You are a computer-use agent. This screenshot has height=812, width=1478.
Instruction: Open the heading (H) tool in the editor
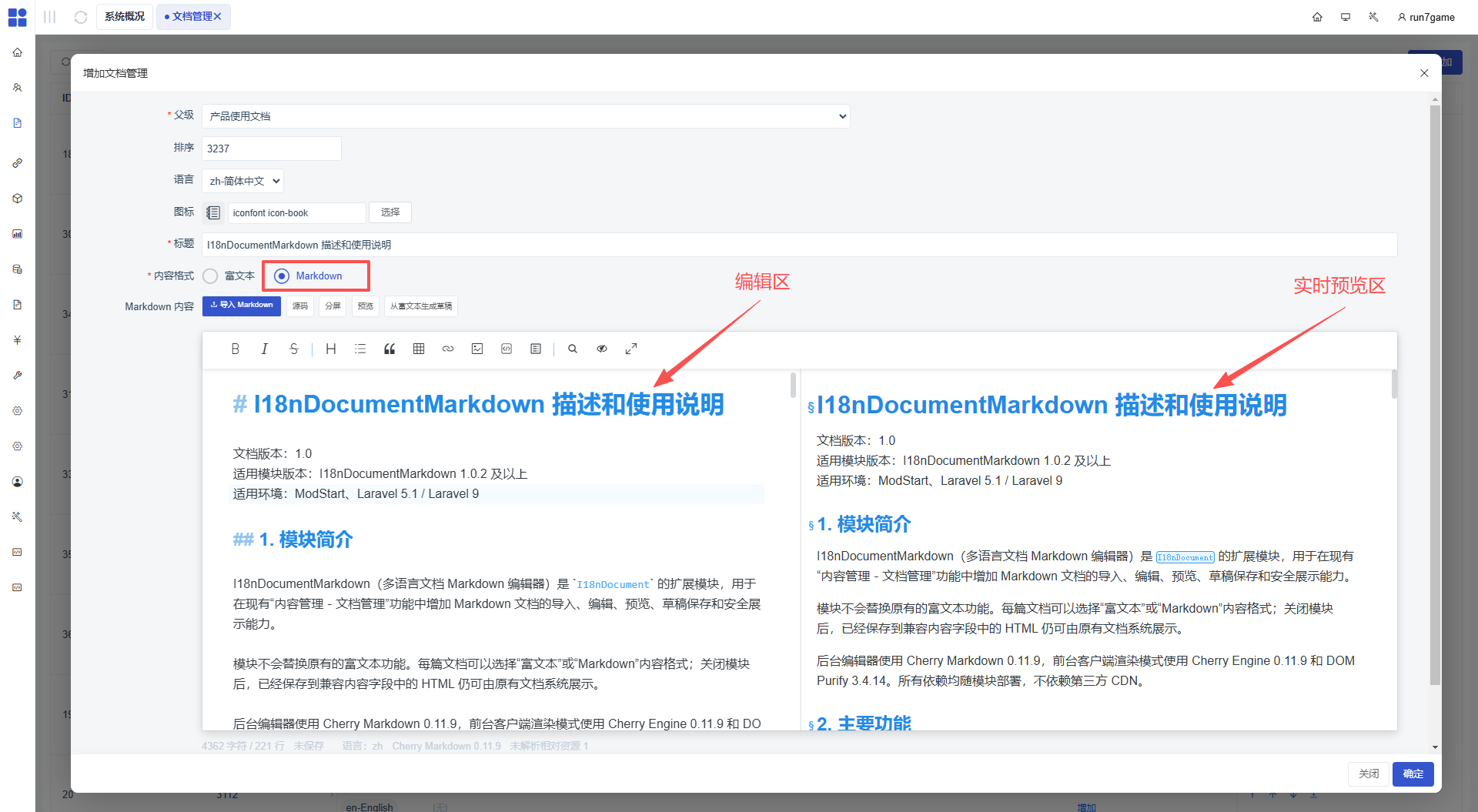point(331,349)
